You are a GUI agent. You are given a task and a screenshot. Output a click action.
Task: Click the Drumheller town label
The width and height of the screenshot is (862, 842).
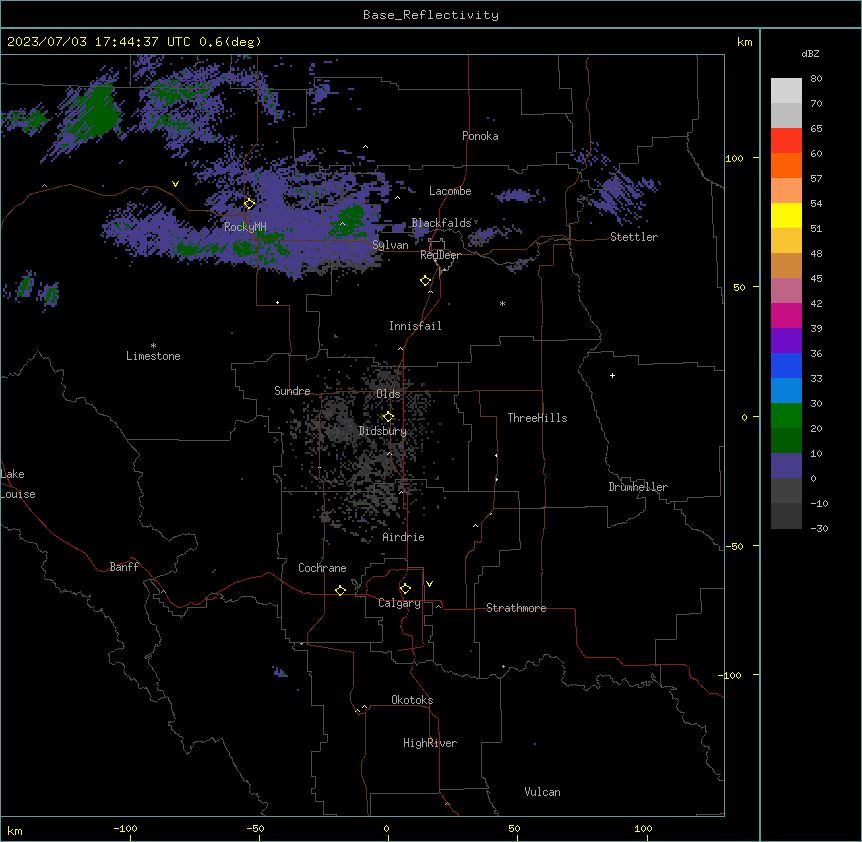click(638, 487)
